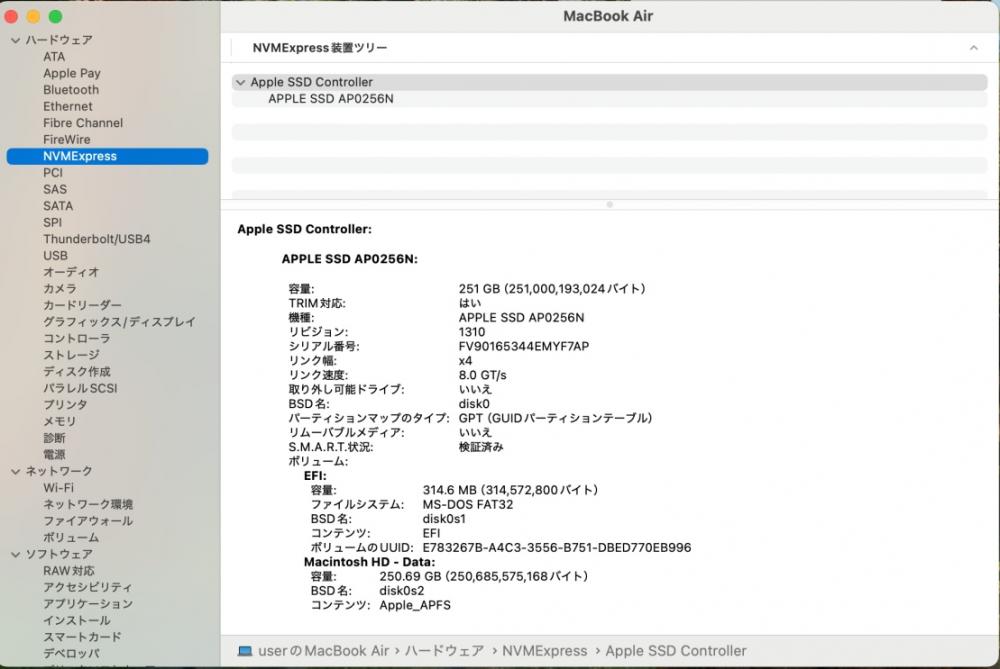Select APPLE SSD AP0256N row in device tree
1000x669 pixels.
tap(609, 99)
